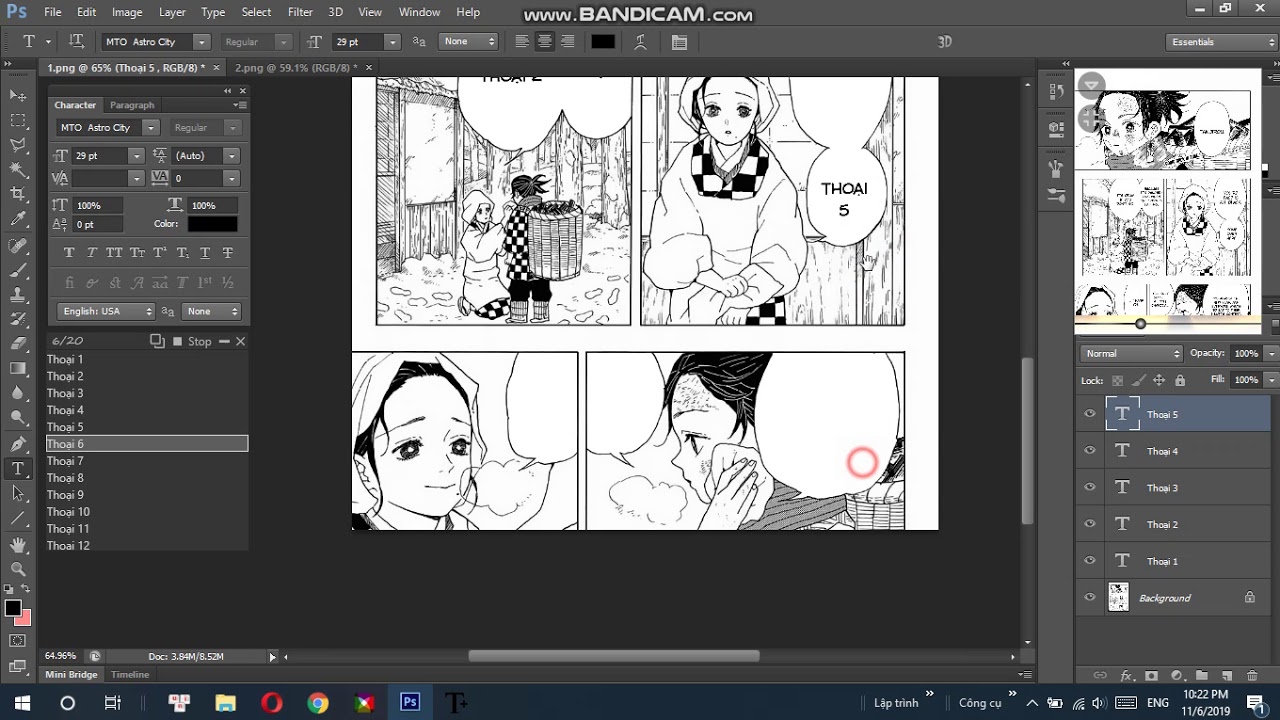1280x720 pixels.
Task: Select the Pen tool
Action: (x=18, y=444)
